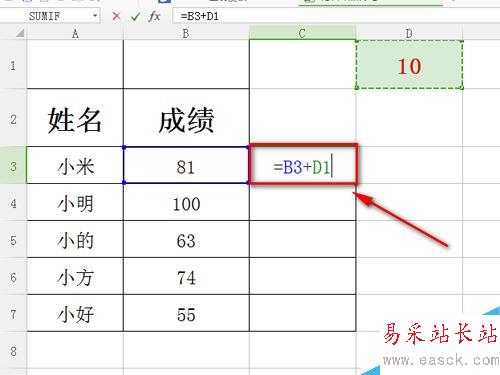Confirm formula with the green checkmark

tap(135, 16)
